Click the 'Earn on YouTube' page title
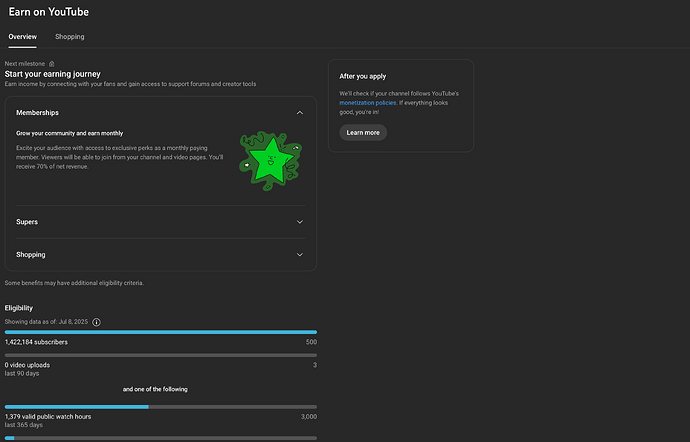The image size is (690, 442). 49,12
